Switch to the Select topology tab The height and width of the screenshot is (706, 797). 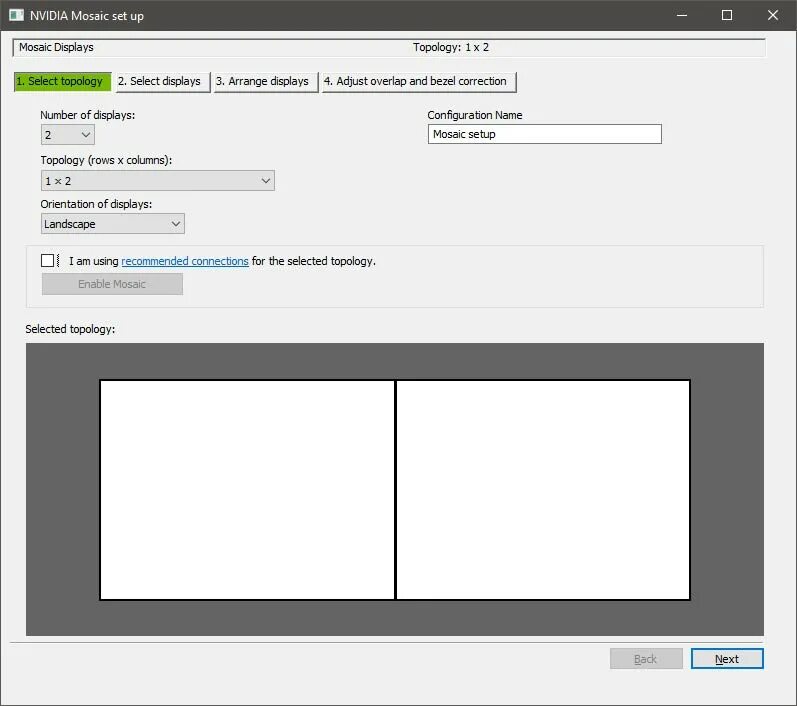pos(63,81)
